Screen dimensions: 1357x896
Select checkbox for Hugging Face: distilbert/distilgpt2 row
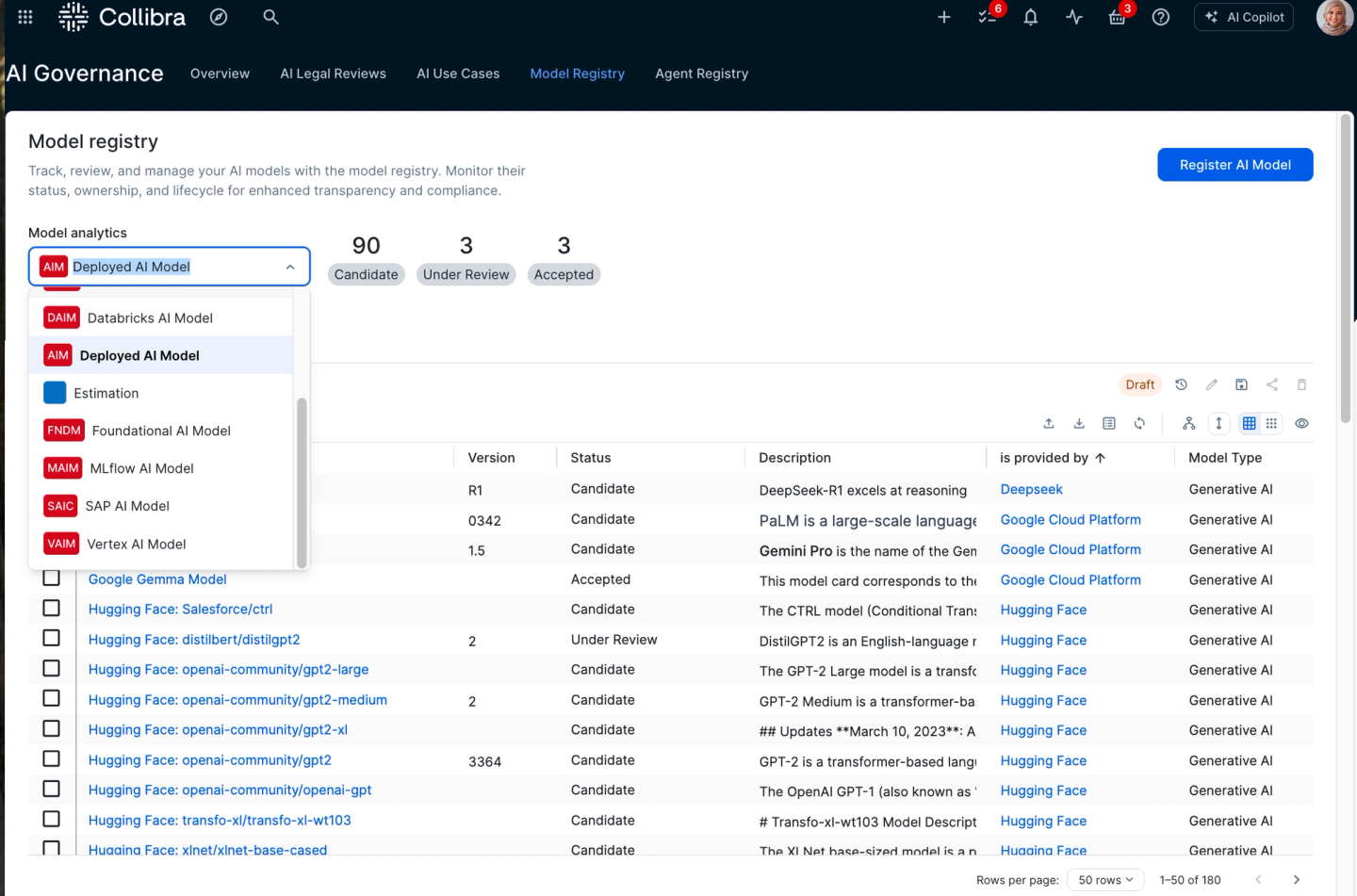point(52,639)
